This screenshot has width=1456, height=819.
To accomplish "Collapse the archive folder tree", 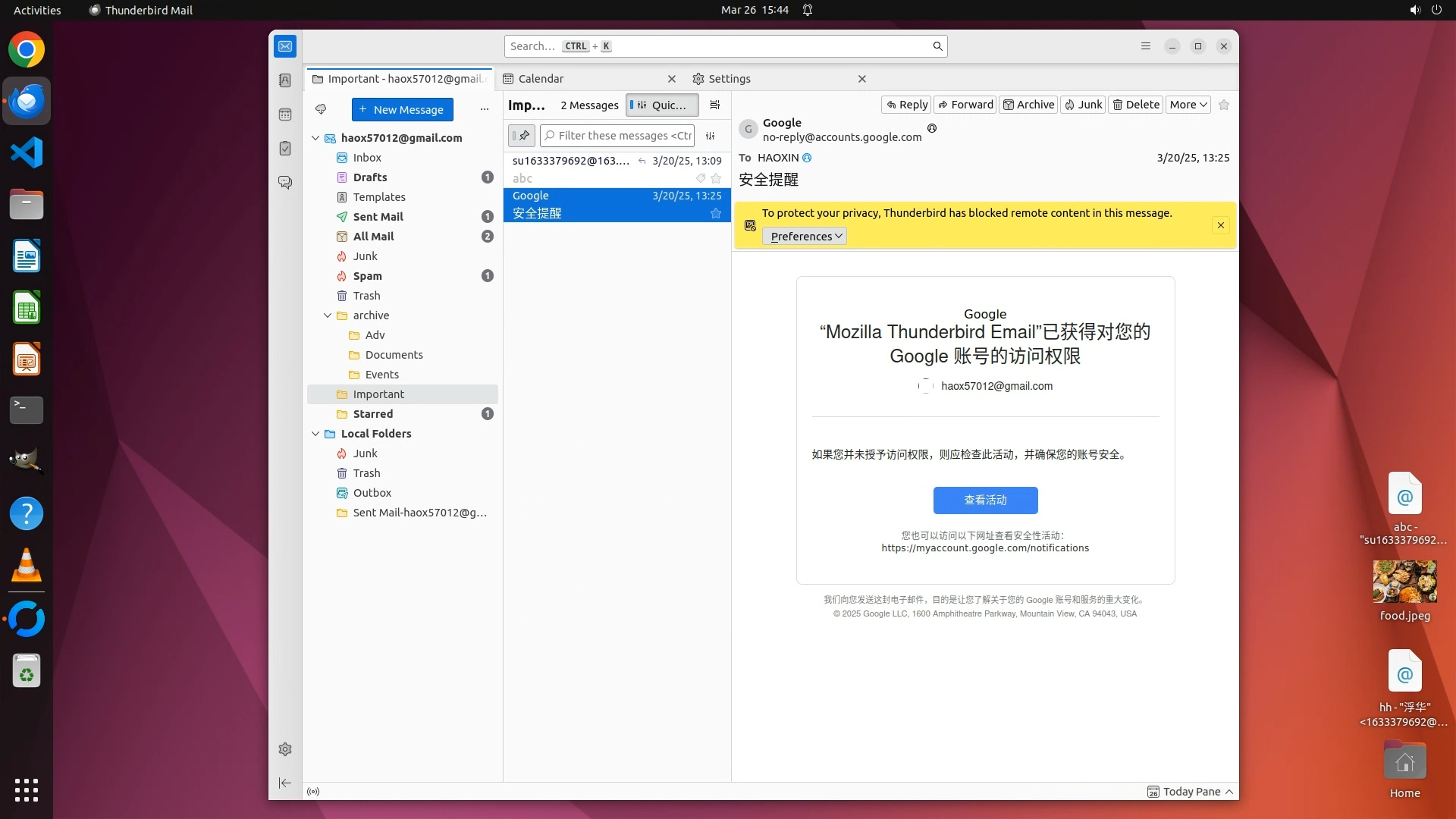I will 328,315.
